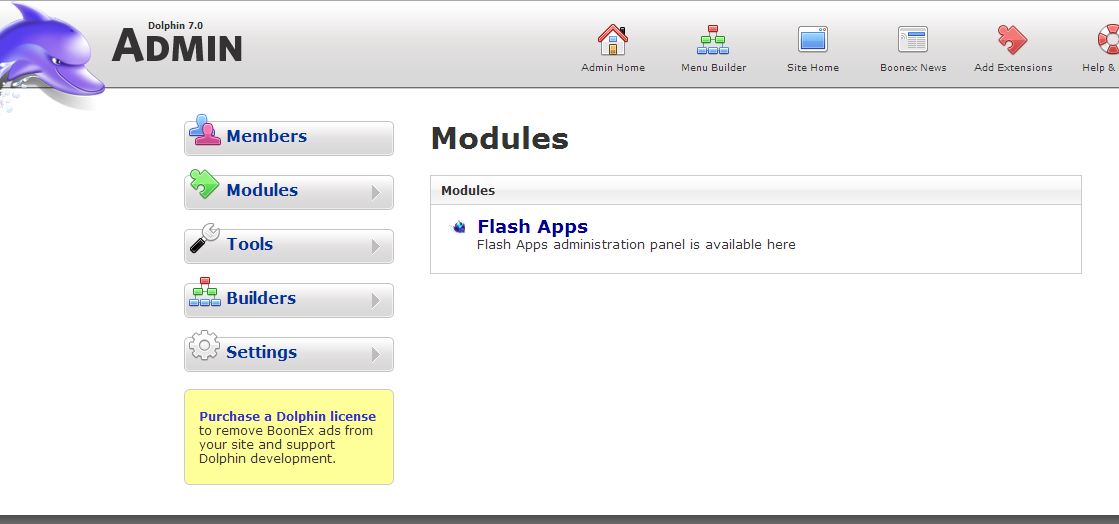Click the wrench icon beside Tools
Screen dimensions: 1119x524
coord(204,238)
